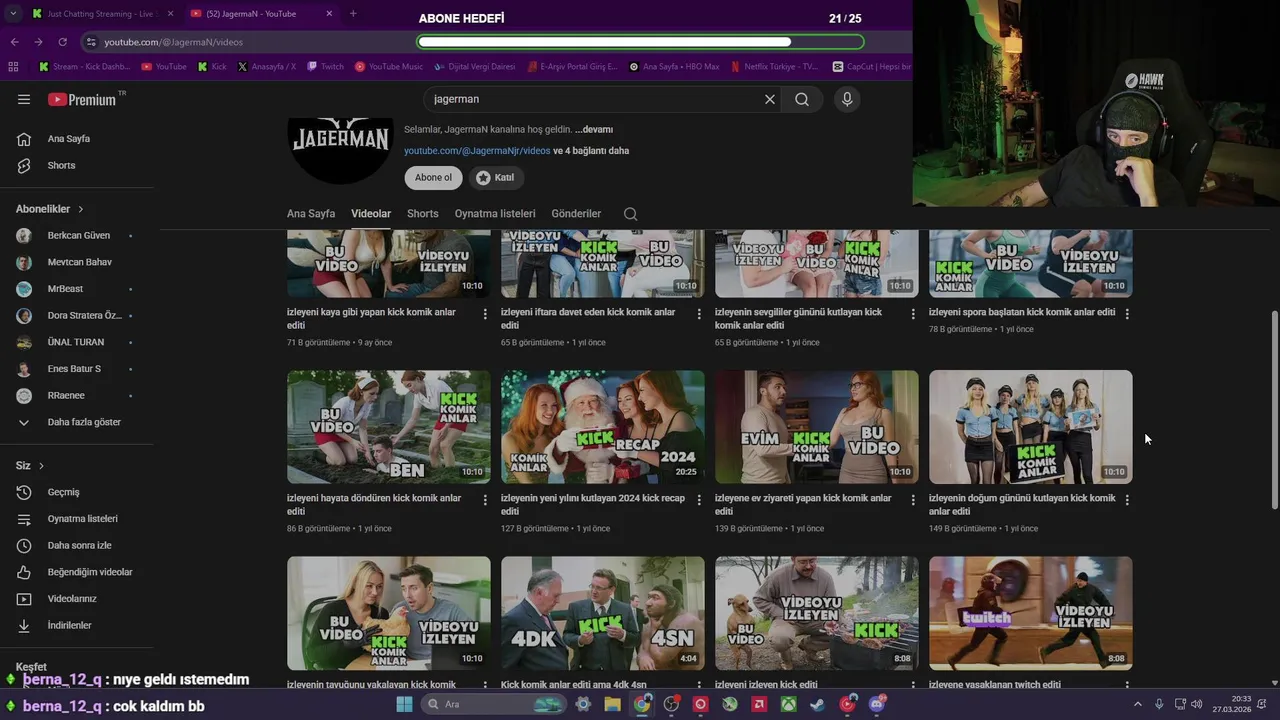Image resolution: width=1280 pixels, height=720 pixels.
Task: Open Berkcan Güven subscription channel
Action: (x=80, y=236)
